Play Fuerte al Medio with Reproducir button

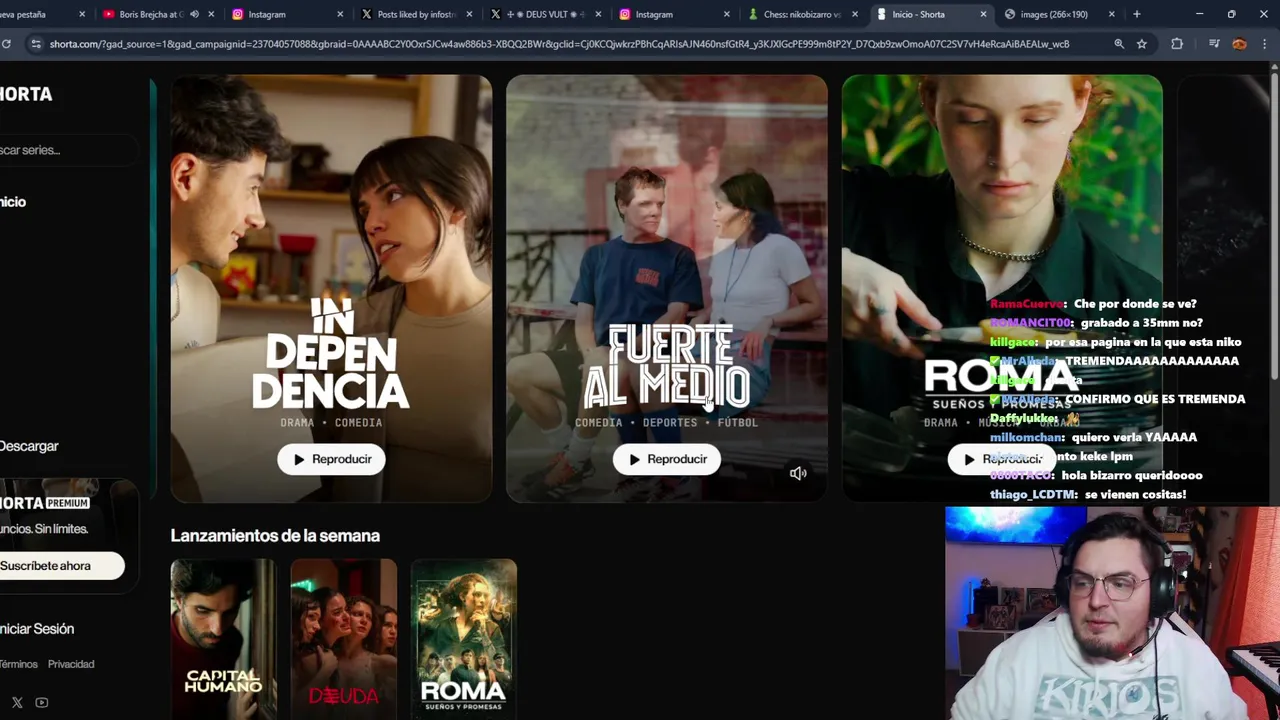pyautogui.click(x=666, y=459)
